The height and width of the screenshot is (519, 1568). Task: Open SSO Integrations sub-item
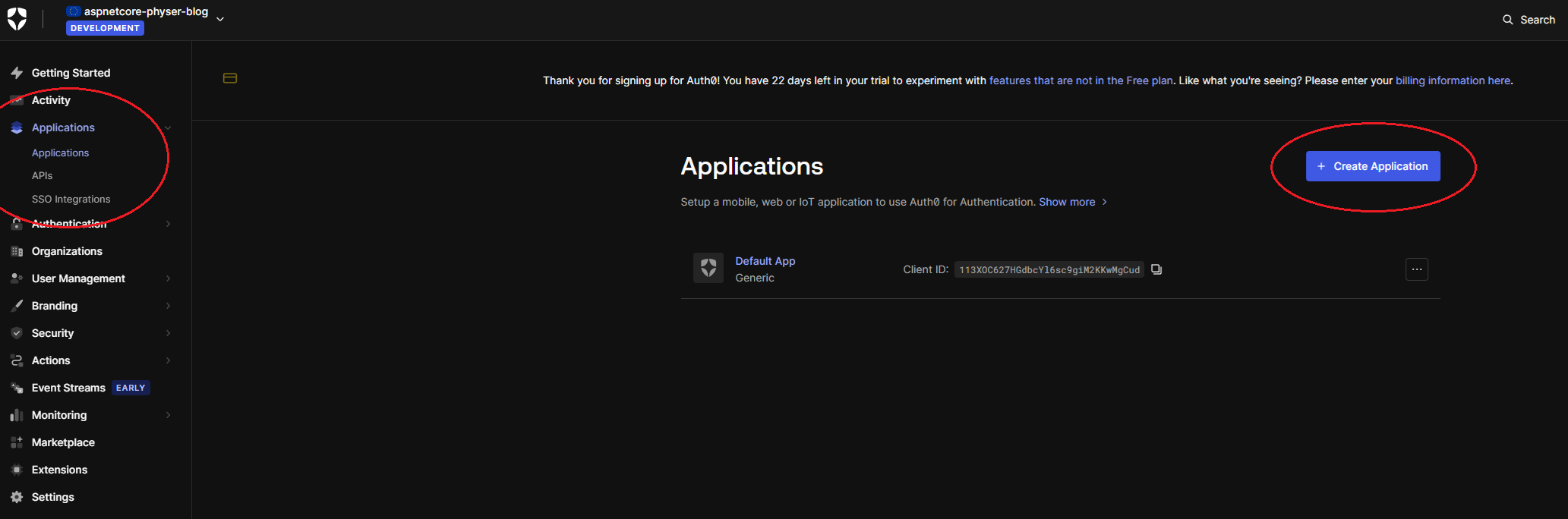click(x=71, y=199)
